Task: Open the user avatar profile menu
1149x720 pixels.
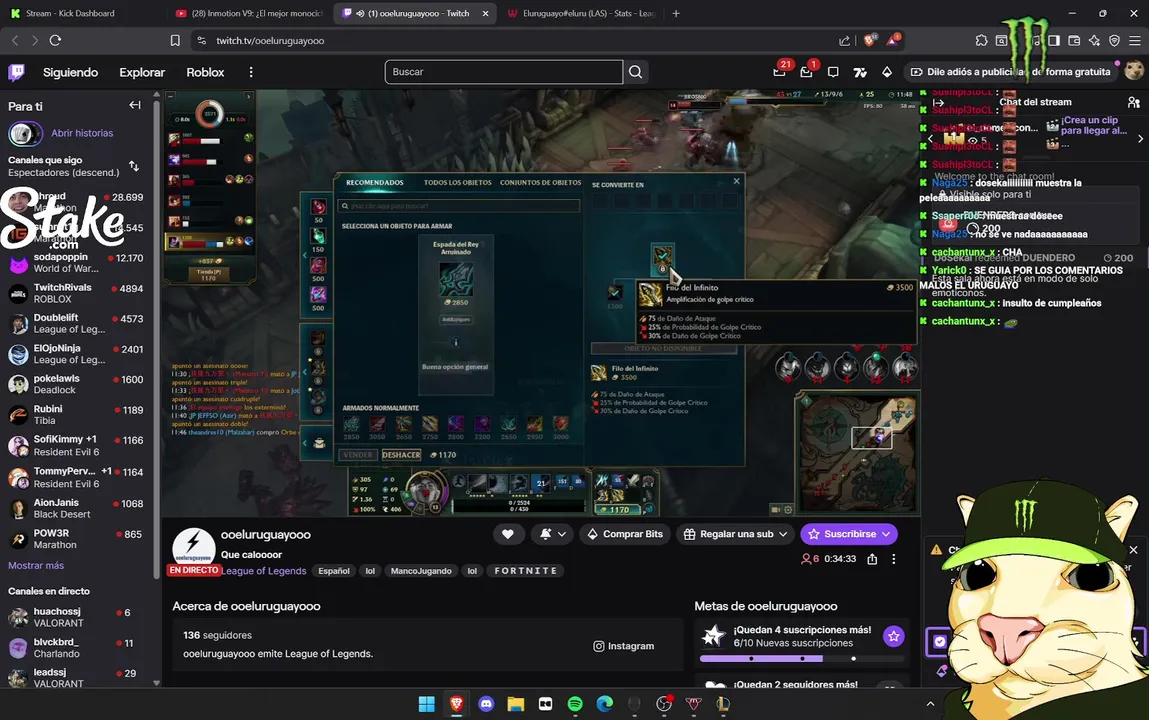Action: click(1134, 70)
